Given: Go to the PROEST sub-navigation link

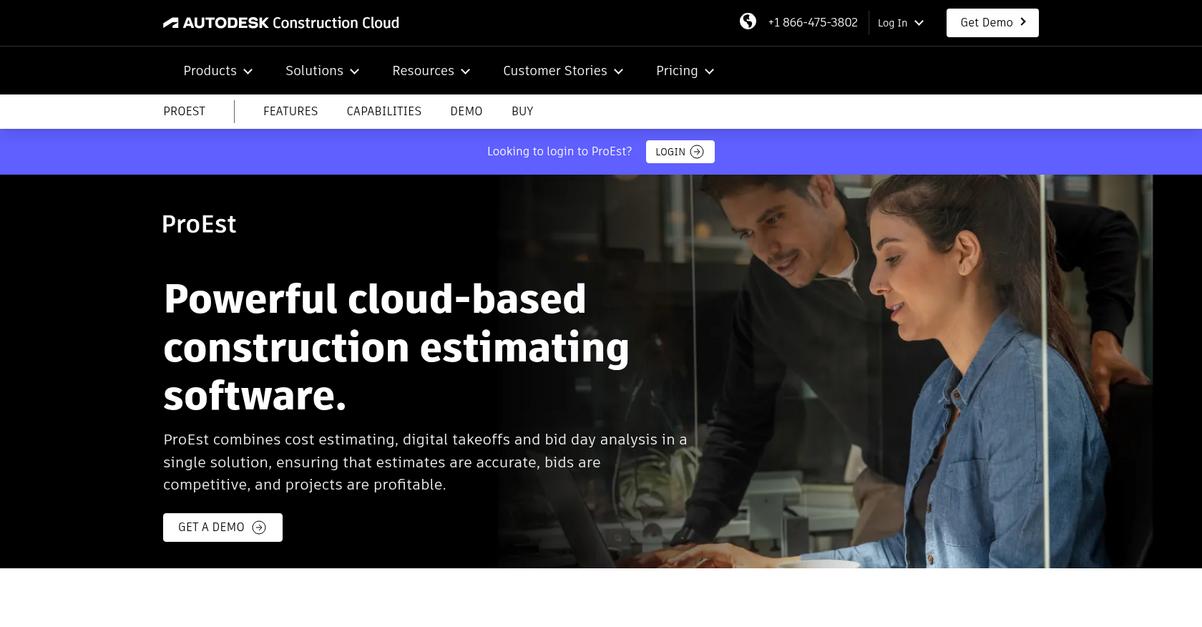Looking at the screenshot, I should [184, 111].
